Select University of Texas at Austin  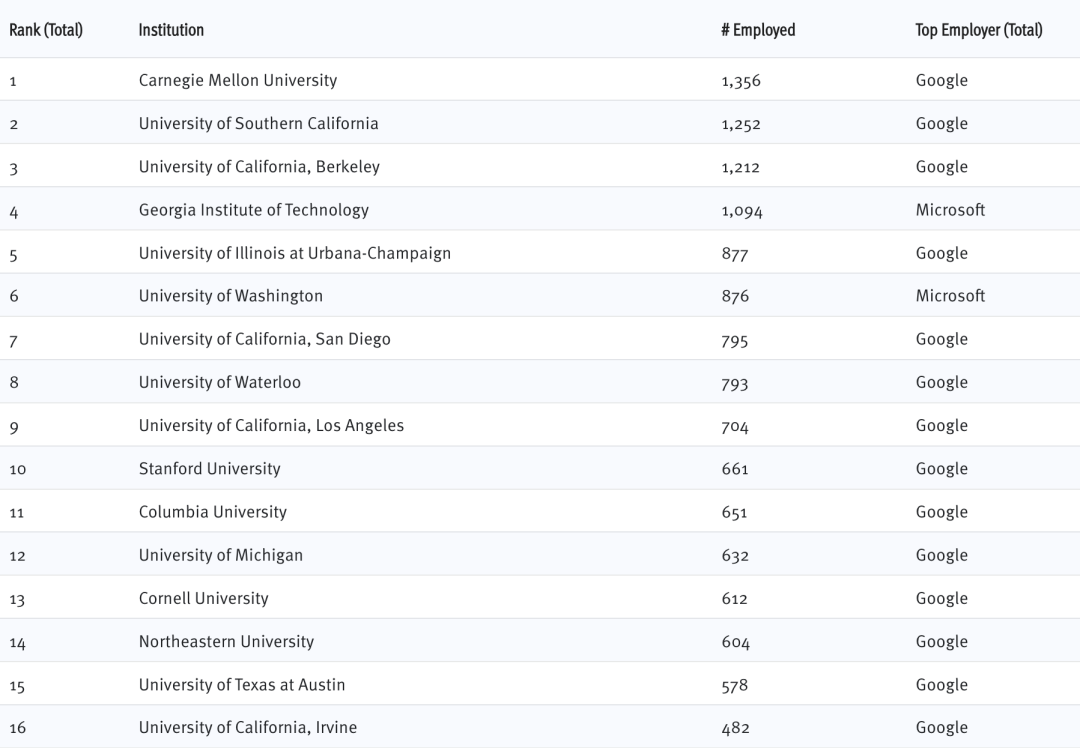(x=242, y=685)
